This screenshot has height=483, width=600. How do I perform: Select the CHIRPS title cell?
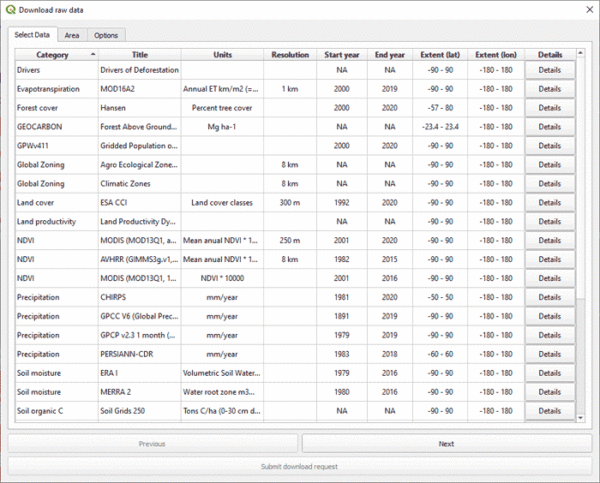point(139,297)
